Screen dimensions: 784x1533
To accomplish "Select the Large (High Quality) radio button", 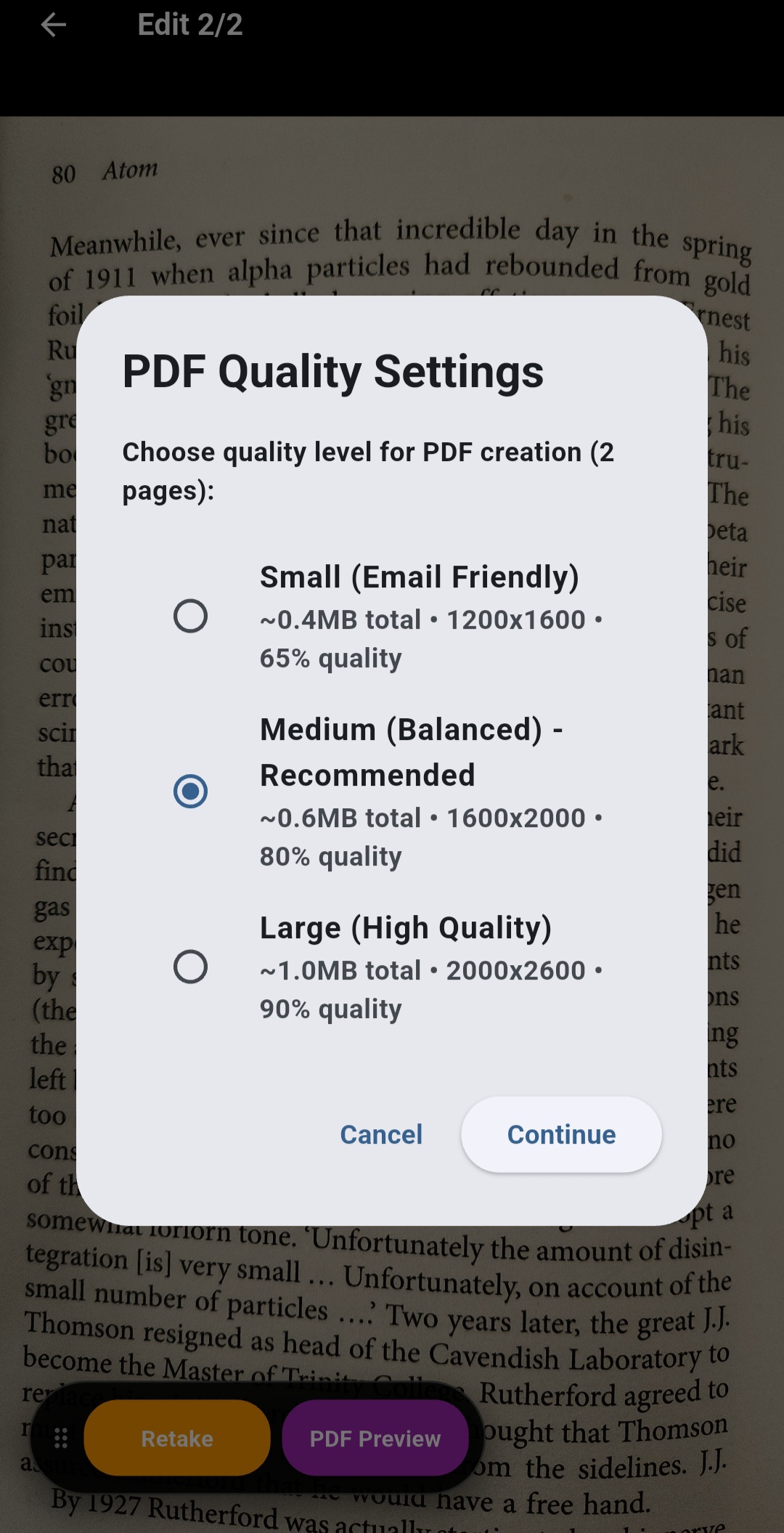I will tap(190, 967).
